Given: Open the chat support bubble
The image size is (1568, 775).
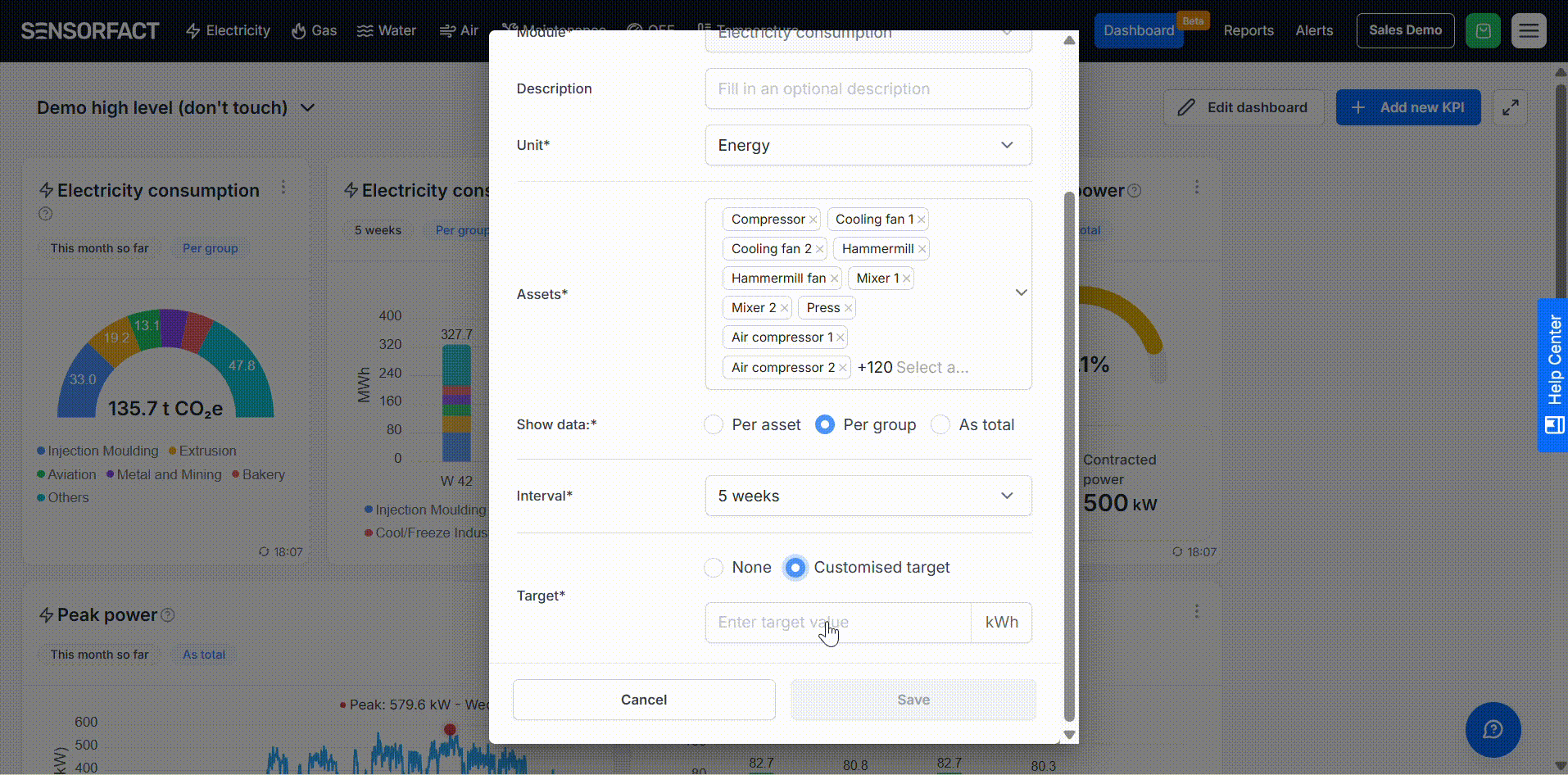Looking at the screenshot, I should coord(1493,729).
